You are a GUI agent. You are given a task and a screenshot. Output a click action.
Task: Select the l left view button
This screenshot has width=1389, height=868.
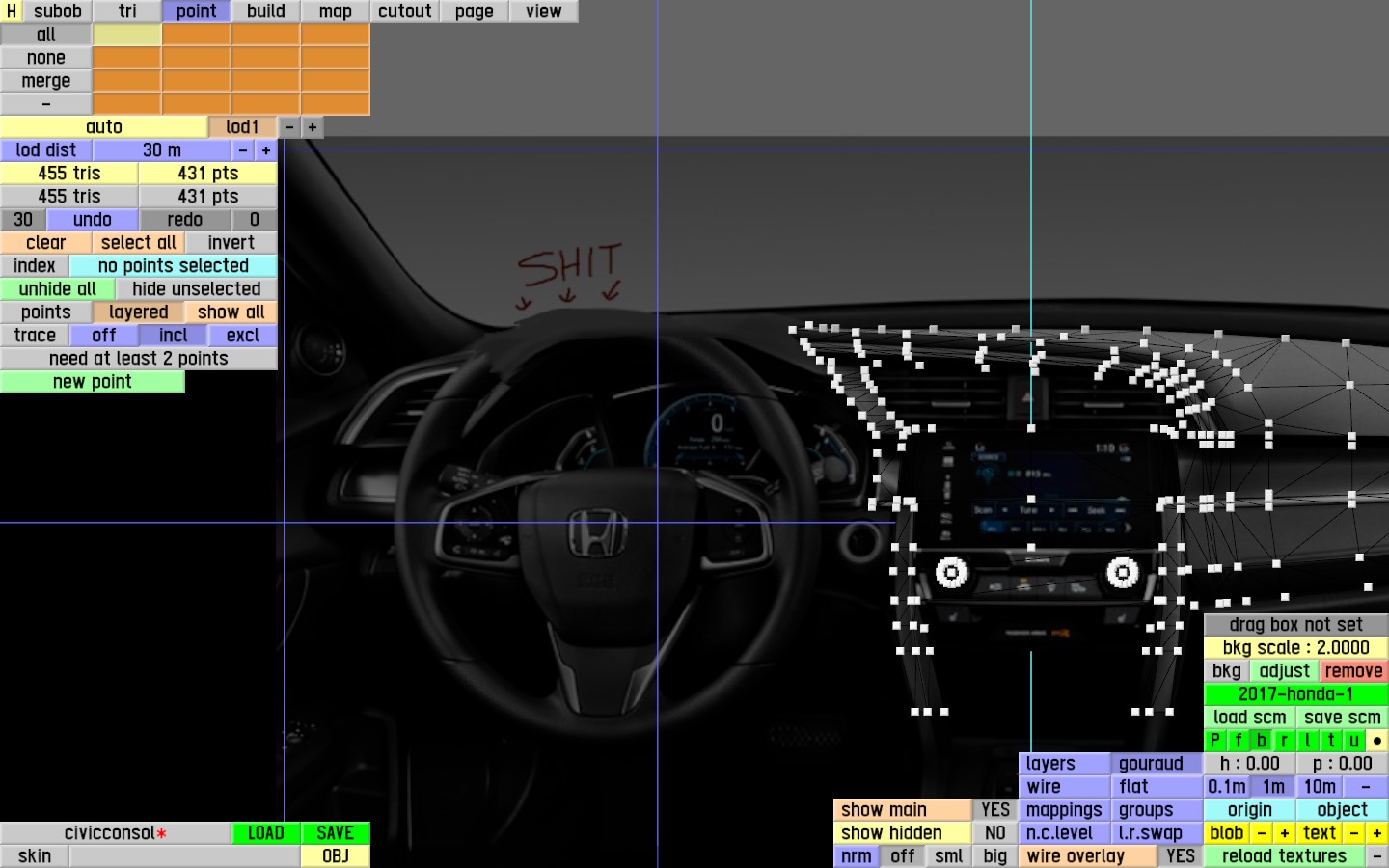(x=1308, y=741)
